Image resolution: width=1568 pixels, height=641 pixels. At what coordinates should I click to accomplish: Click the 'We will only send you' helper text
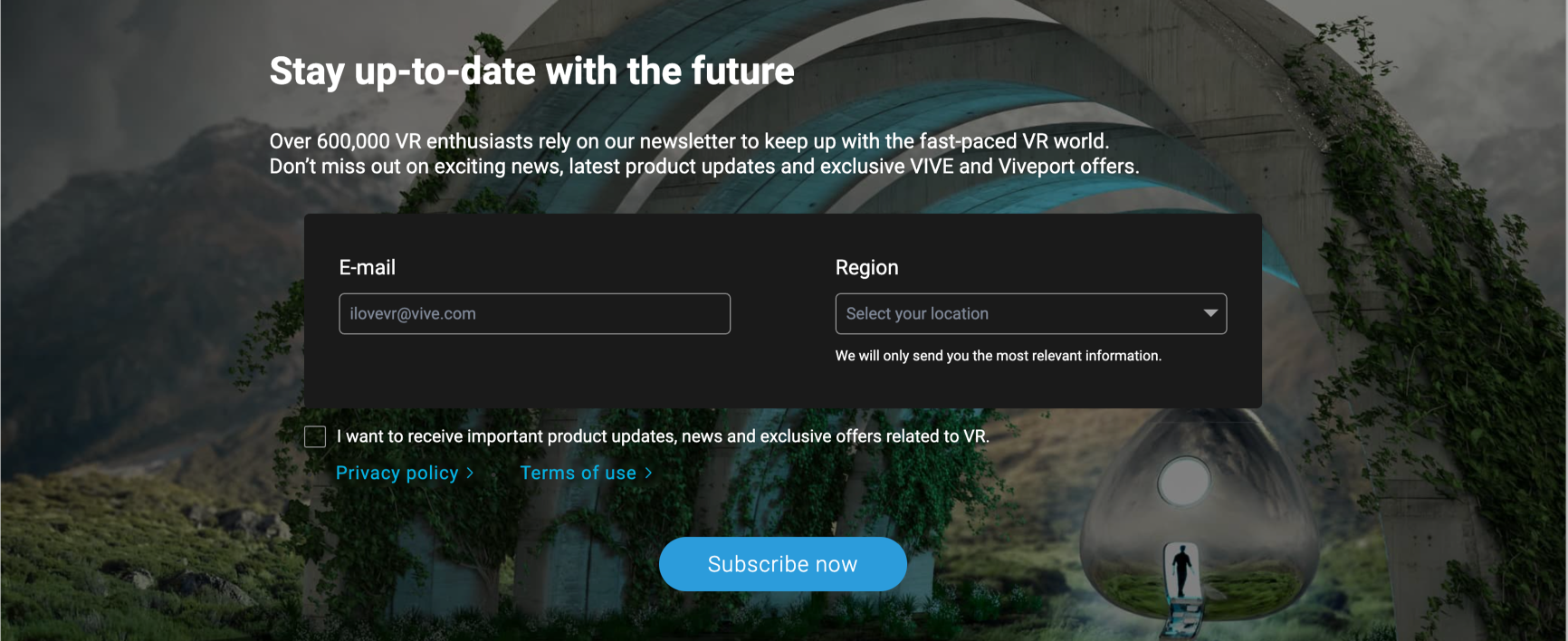click(999, 356)
